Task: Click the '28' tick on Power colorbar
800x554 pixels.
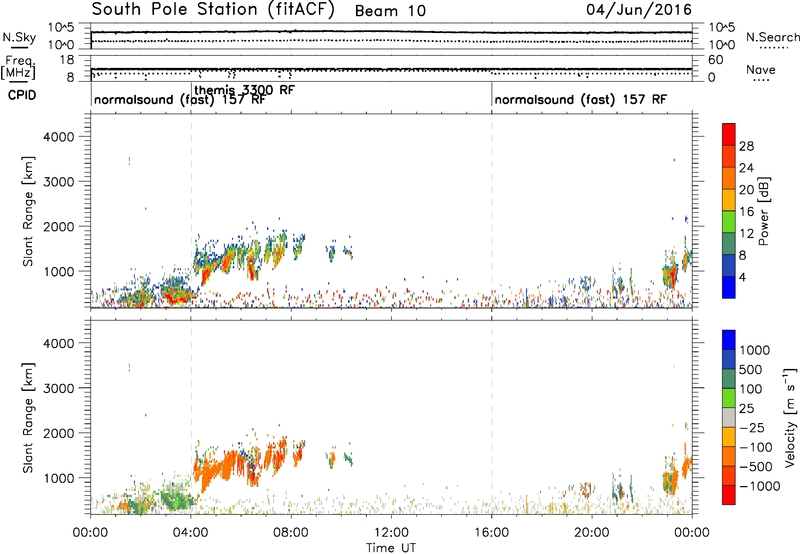Action: pyautogui.click(x=746, y=146)
